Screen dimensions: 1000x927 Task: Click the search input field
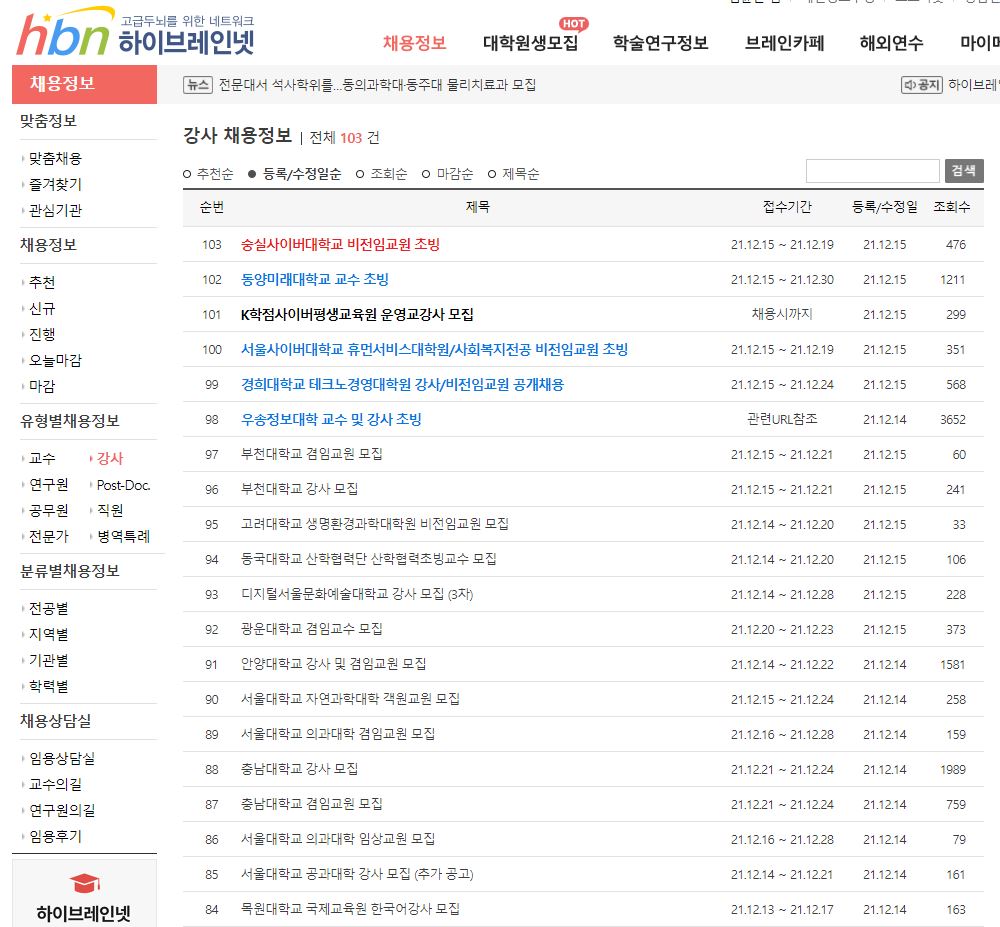click(872, 171)
